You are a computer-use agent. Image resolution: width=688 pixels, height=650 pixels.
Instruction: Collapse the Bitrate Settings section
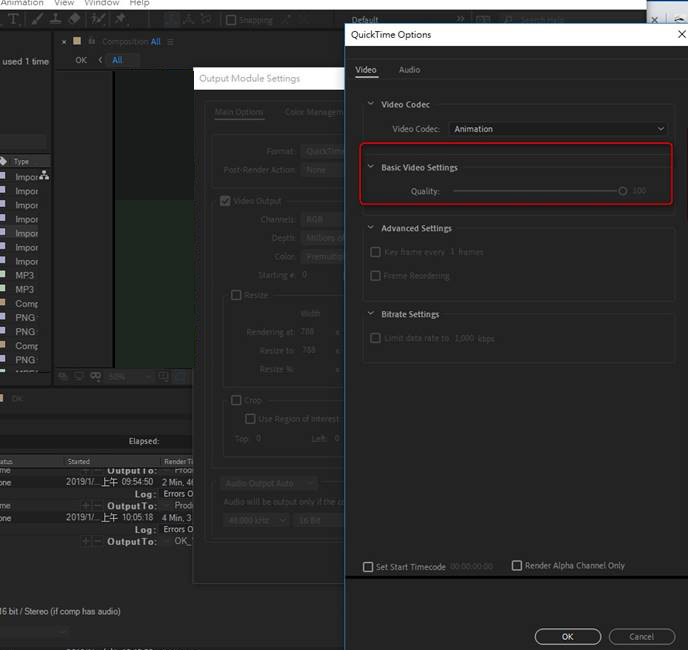(x=371, y=313)
